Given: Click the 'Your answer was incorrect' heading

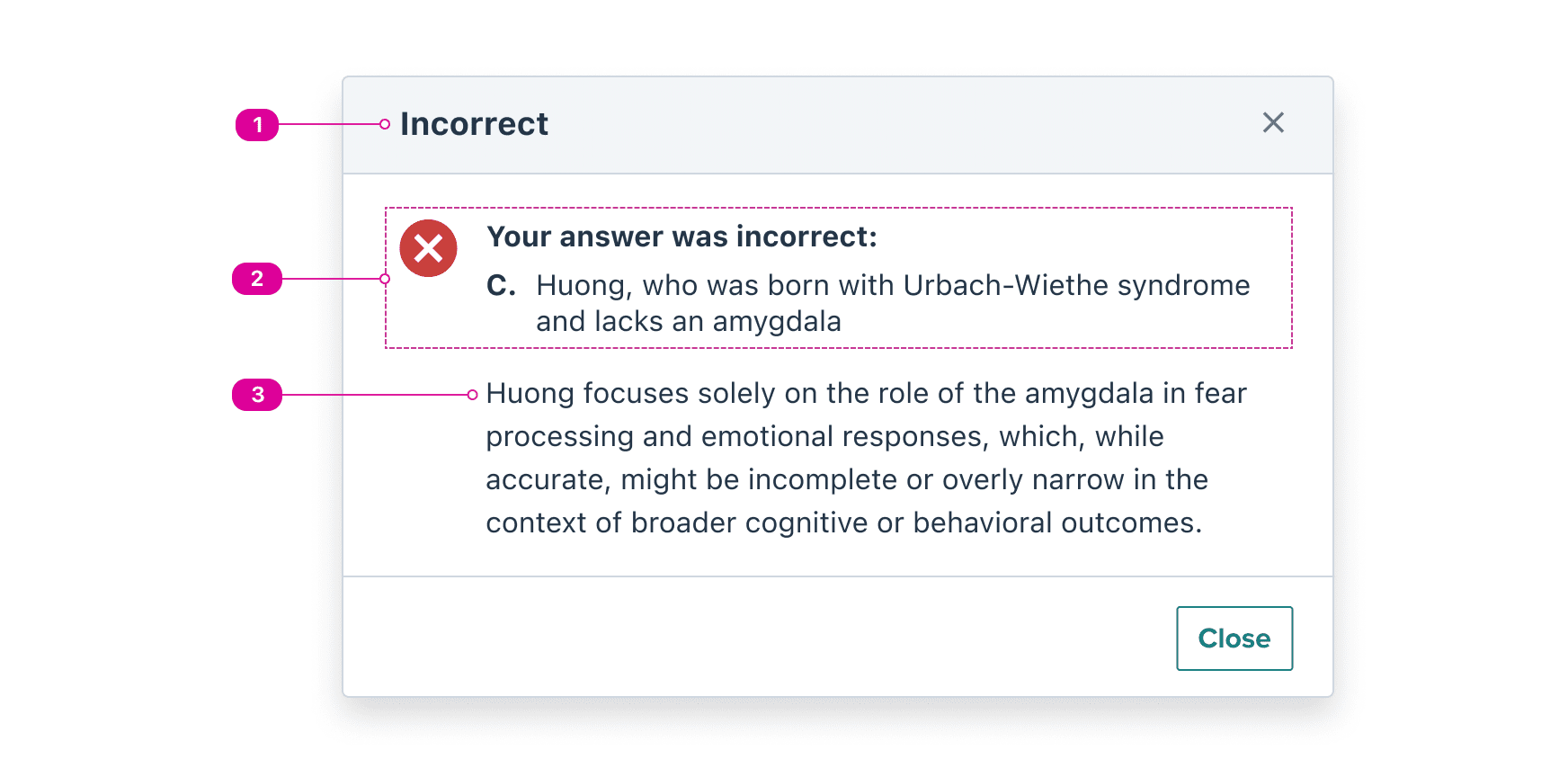Looking at the screenshot, I should (682, 237).
